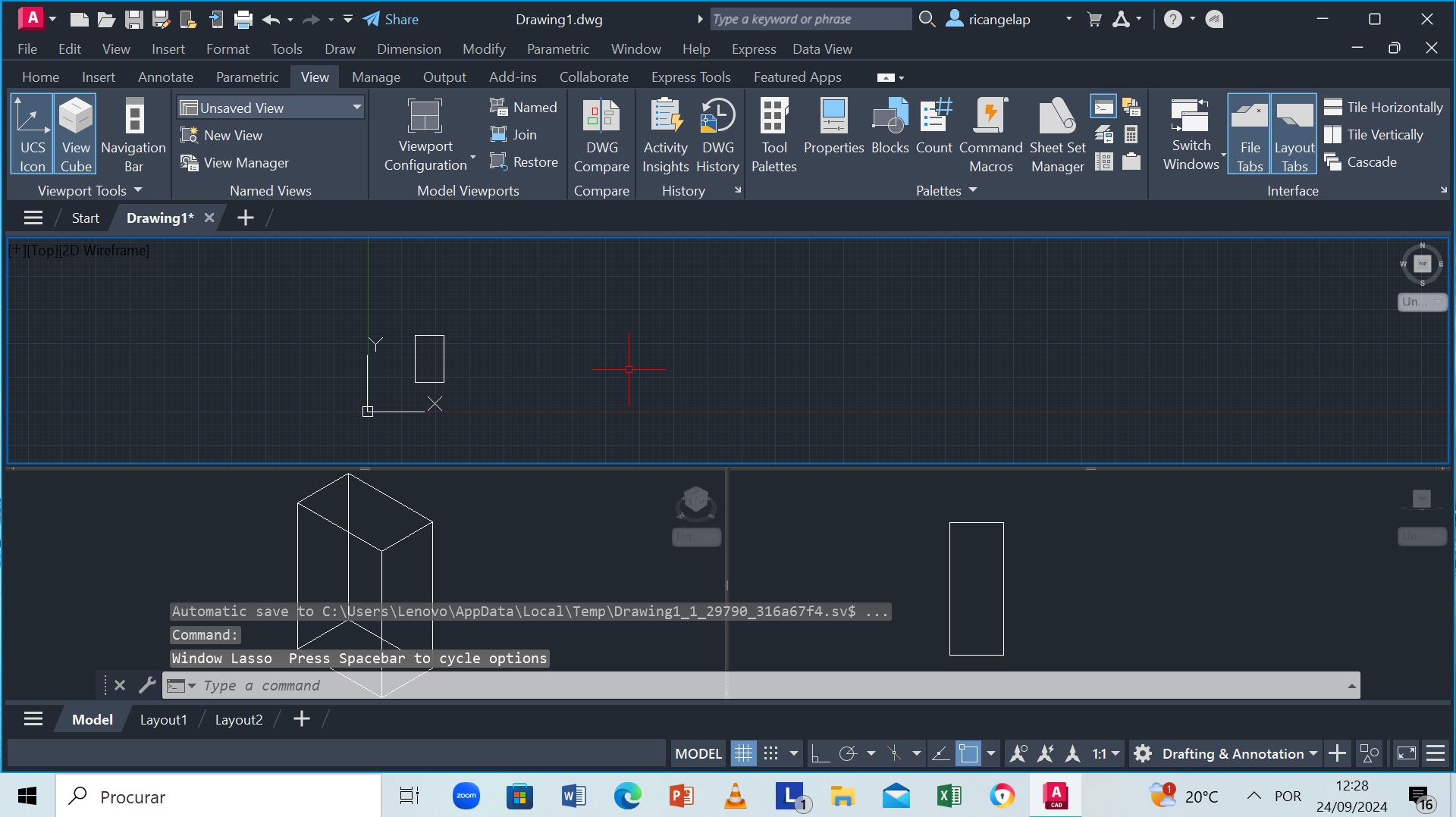1456x817 pixels.
Task: Toggle drawing grid display in status bar
Action: [743, 753]
